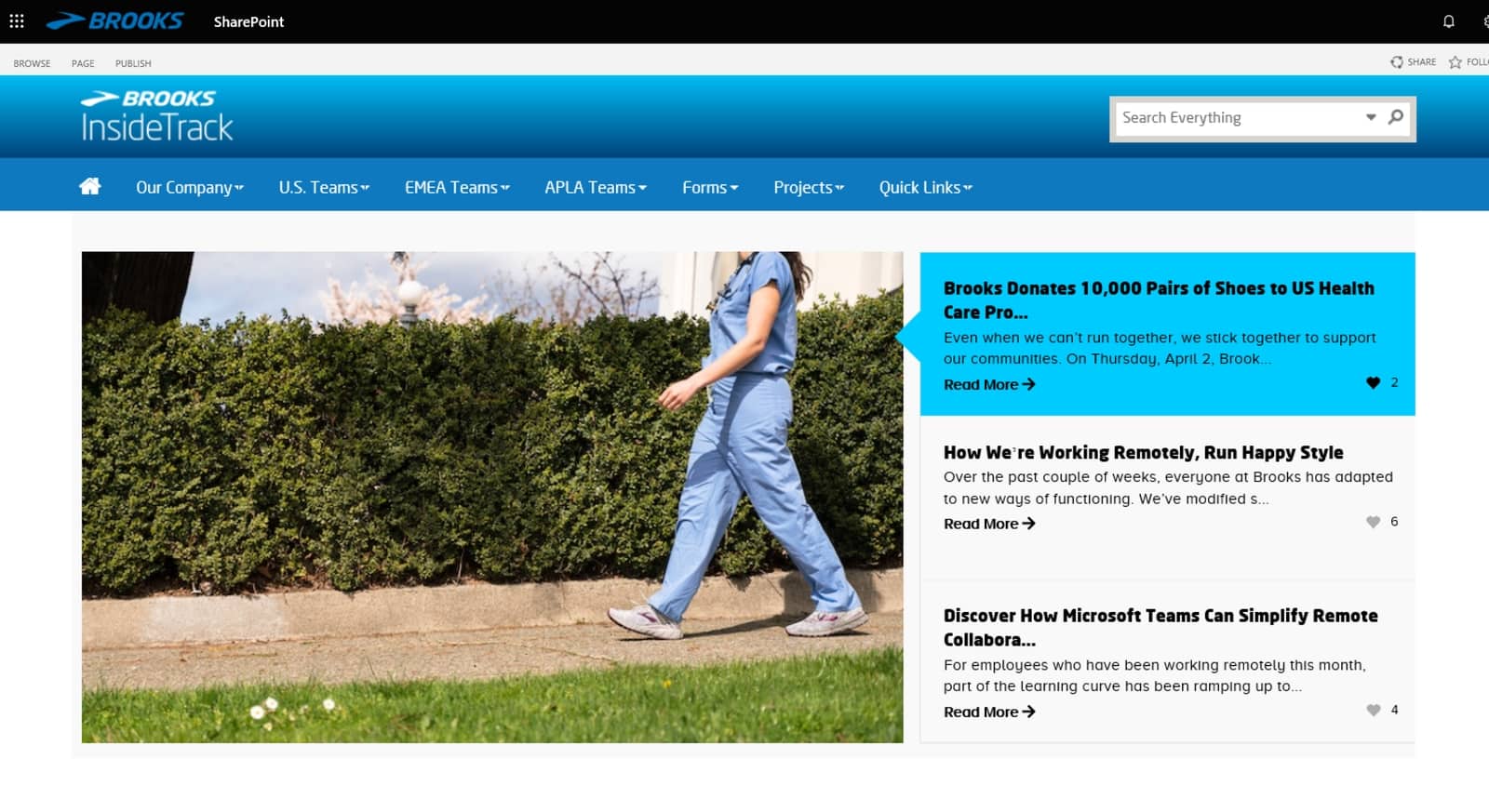Open the Brooks Donates 10,000 Pairs headline
Viewport: 1489px width, 812px height.
coord(1159,300)
